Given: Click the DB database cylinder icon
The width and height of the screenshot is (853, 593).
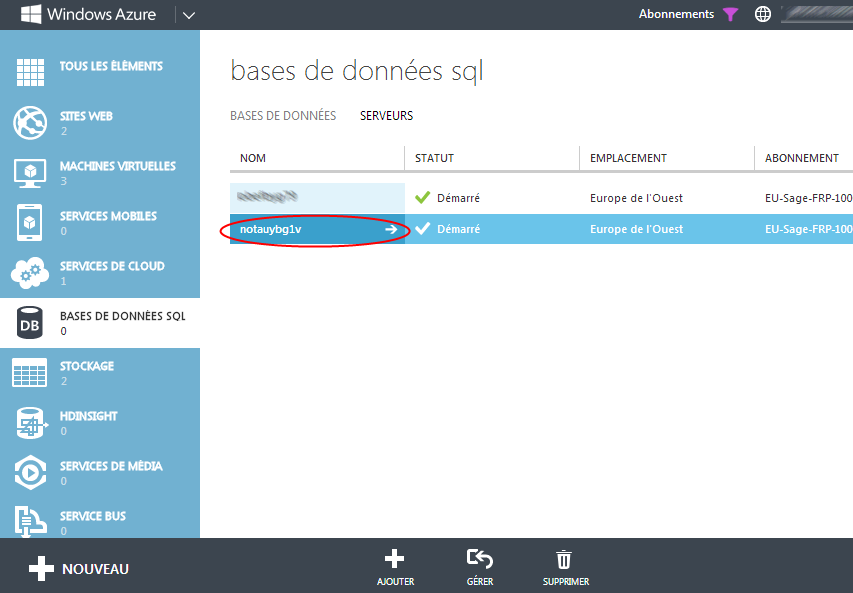Looking at the screenshot, I should pos(30,323).
